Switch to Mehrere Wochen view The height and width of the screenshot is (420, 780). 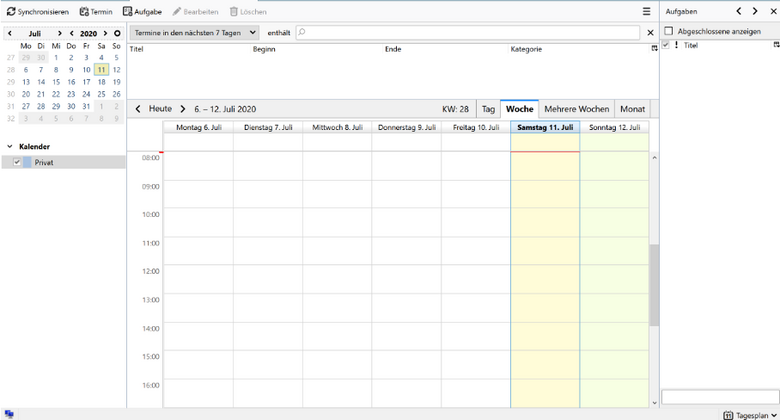577,109
